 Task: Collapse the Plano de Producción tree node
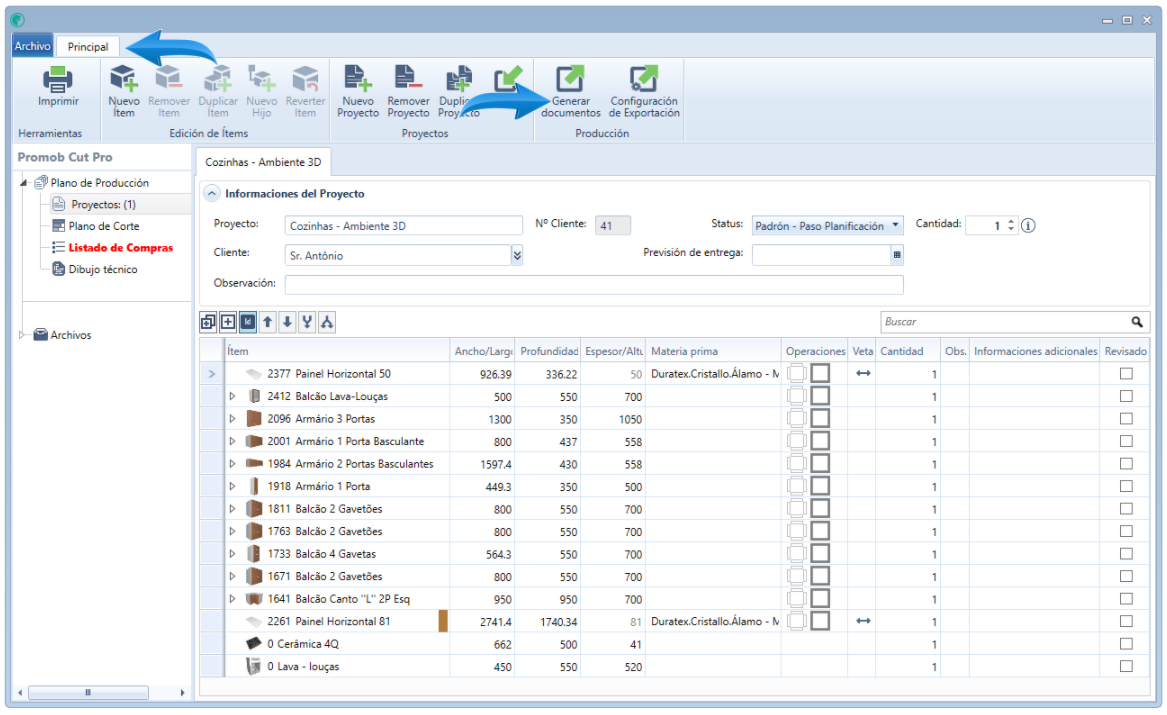(24, 182)
